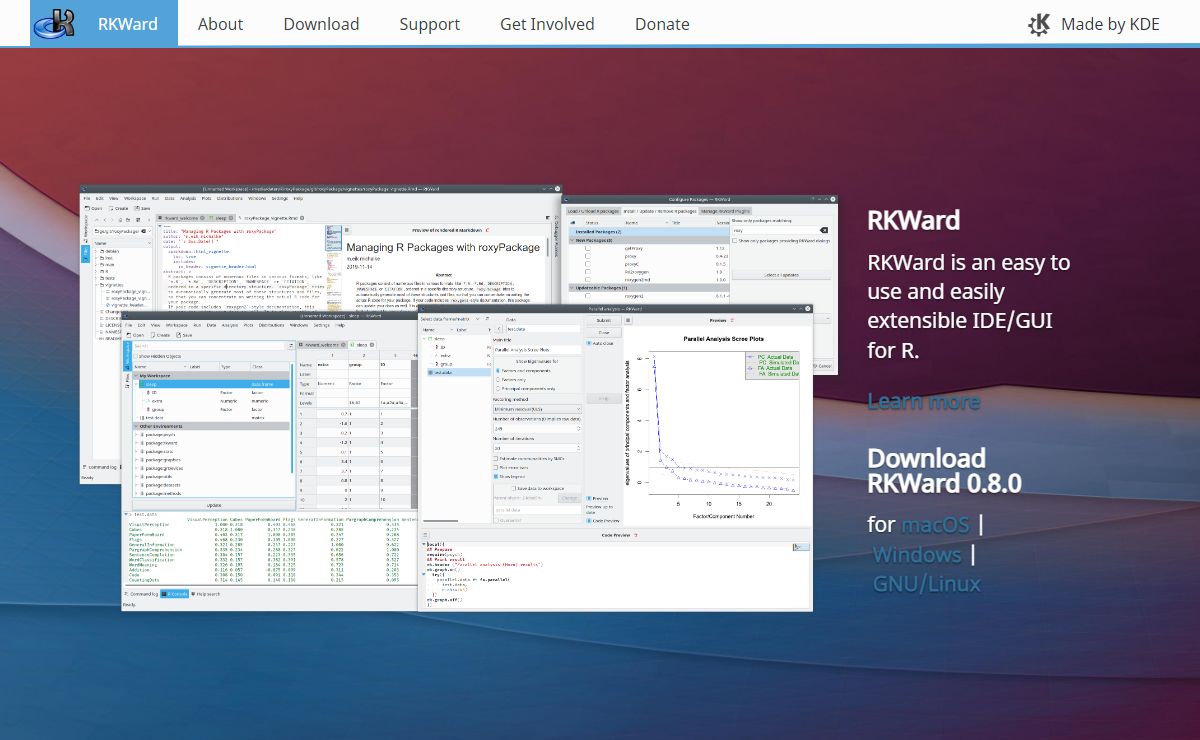Screen dimensions: 1200x740
Task: Open Plots menu in roxyPackage window
Action: point(206,198)
